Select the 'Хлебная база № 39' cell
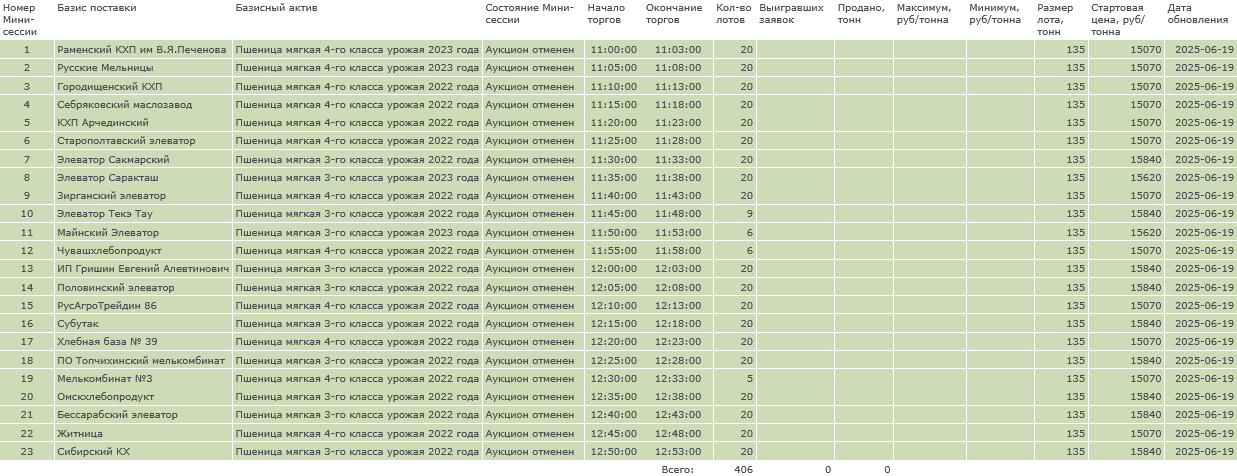1237x476 pixels. pos(143,342)
